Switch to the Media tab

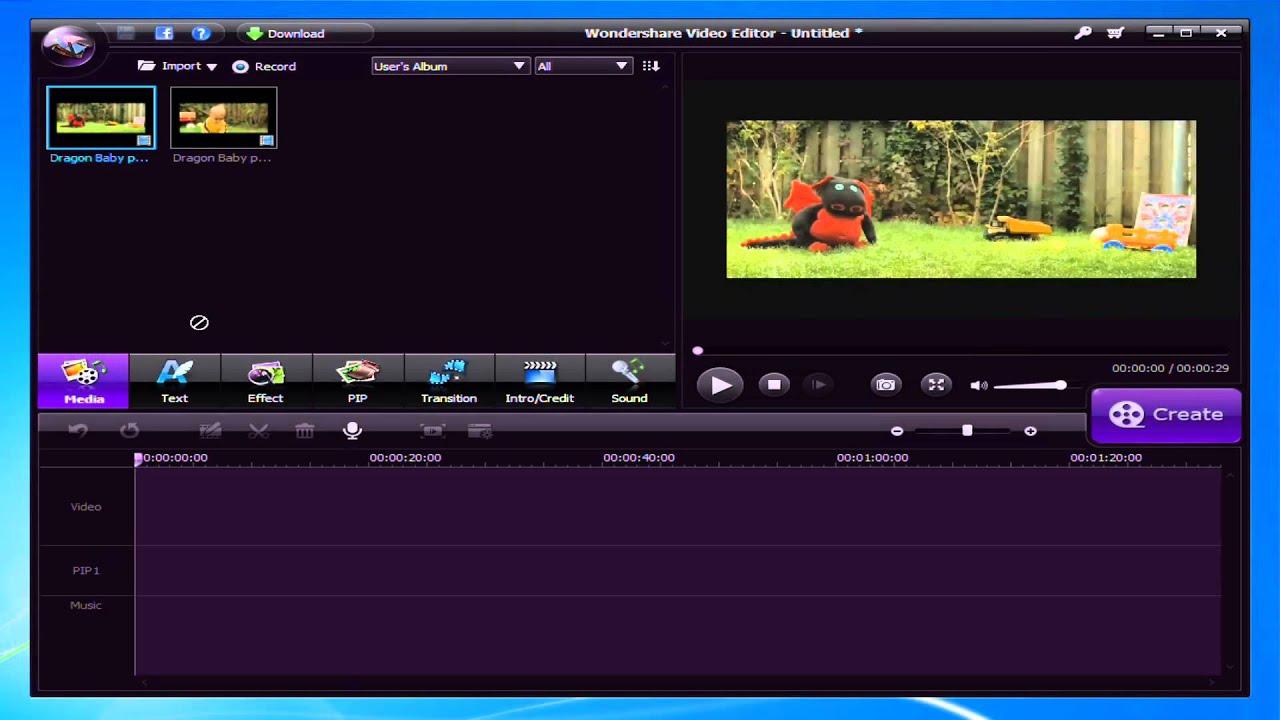coord(84,381)
